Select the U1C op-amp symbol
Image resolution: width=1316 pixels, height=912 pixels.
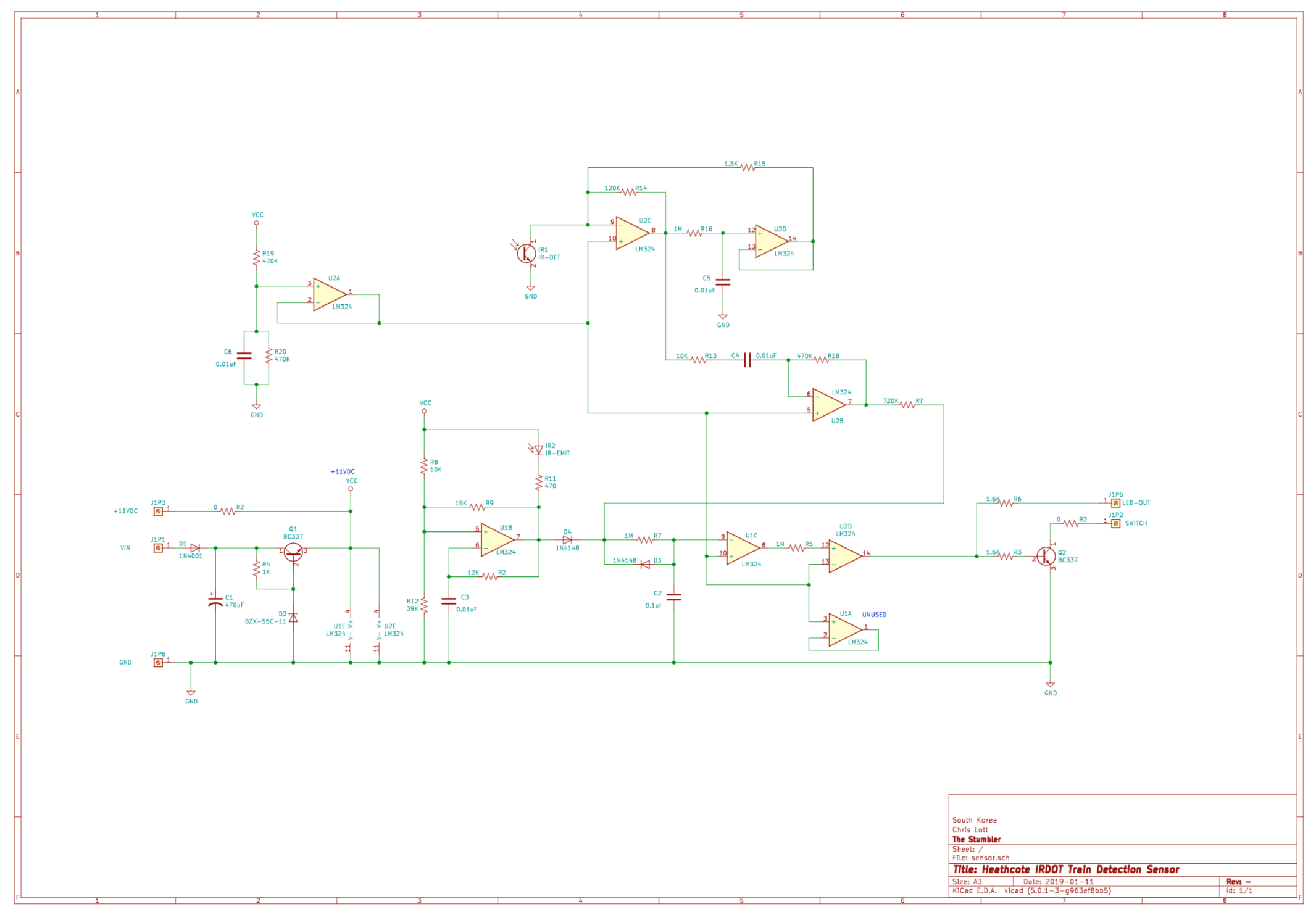click(x=743, y=547)
